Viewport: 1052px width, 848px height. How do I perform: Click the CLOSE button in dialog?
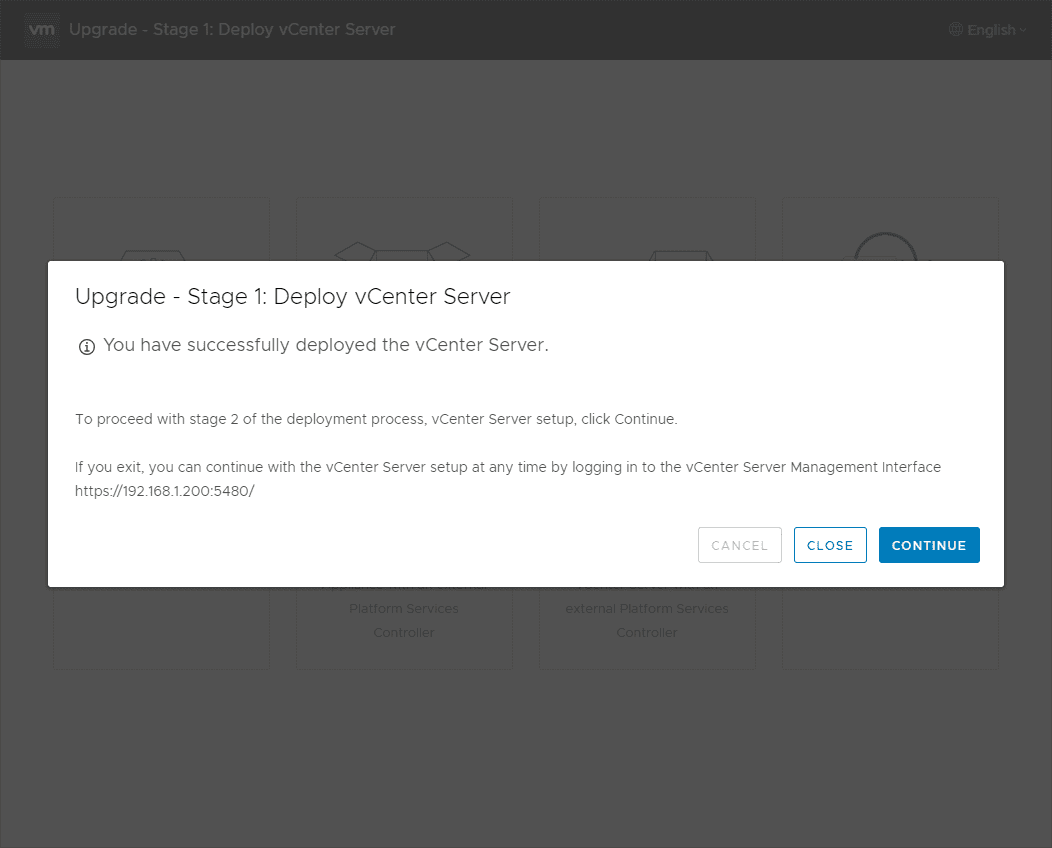830,545
